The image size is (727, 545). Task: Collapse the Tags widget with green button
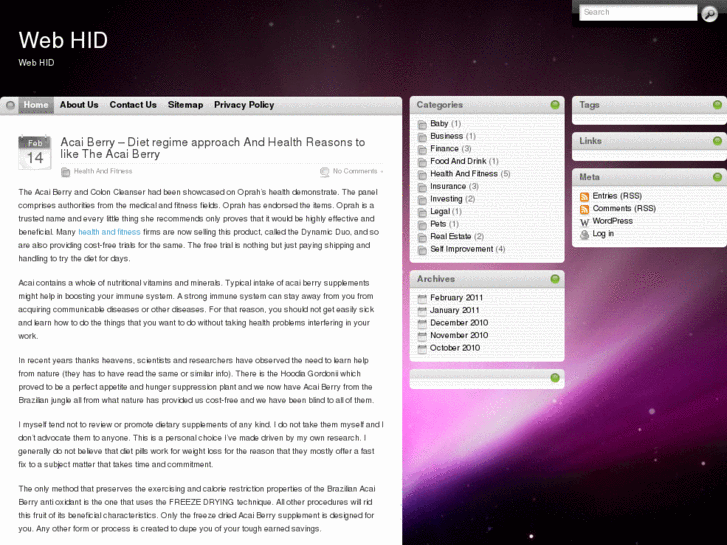coord(717,104)
